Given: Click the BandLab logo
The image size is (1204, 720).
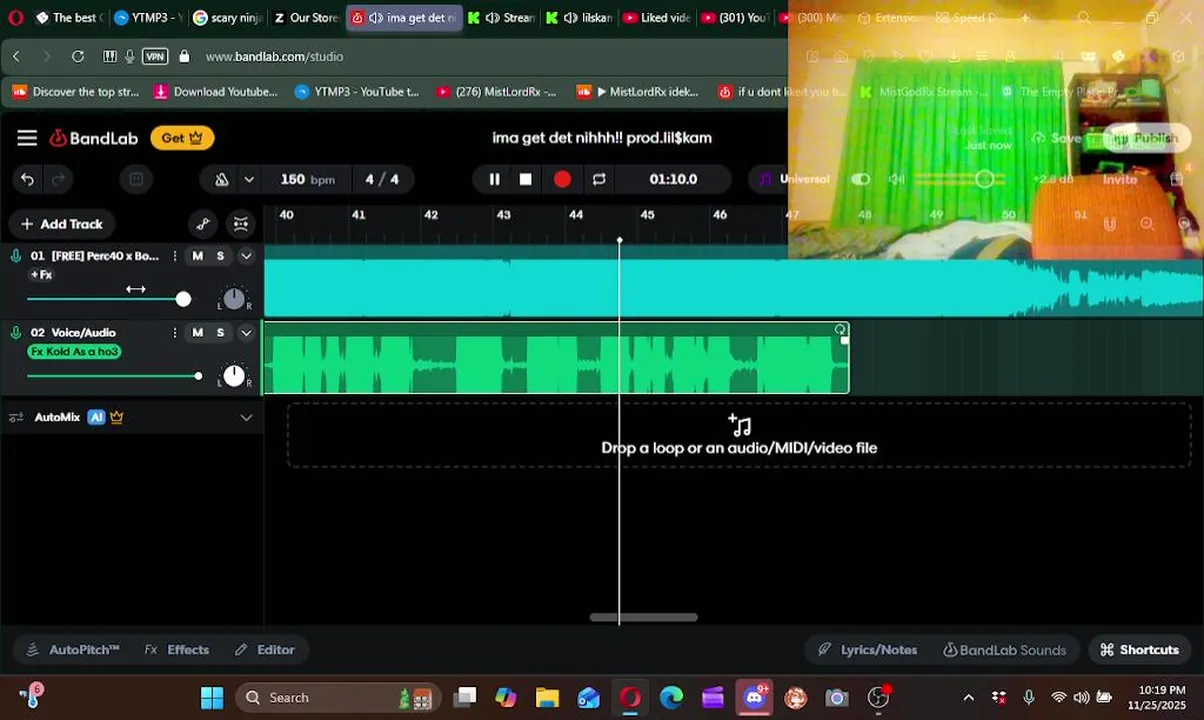Looking at the screenshot, I should point(94,138).
